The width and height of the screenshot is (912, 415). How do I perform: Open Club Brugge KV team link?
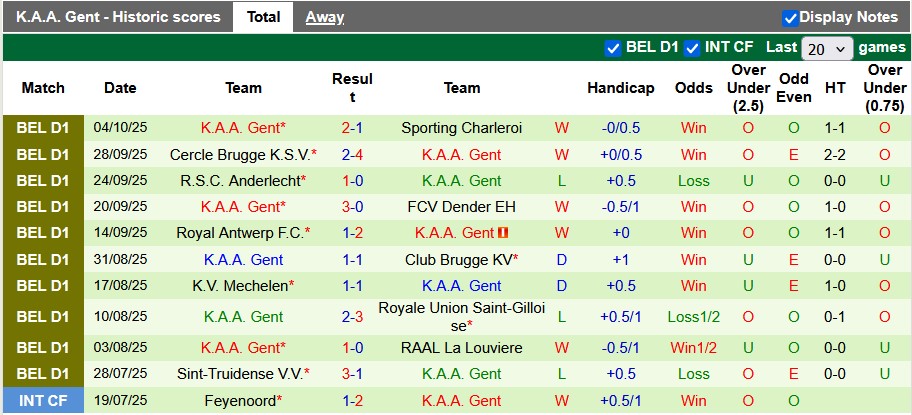pyautogui.click(x=458, y=259)
